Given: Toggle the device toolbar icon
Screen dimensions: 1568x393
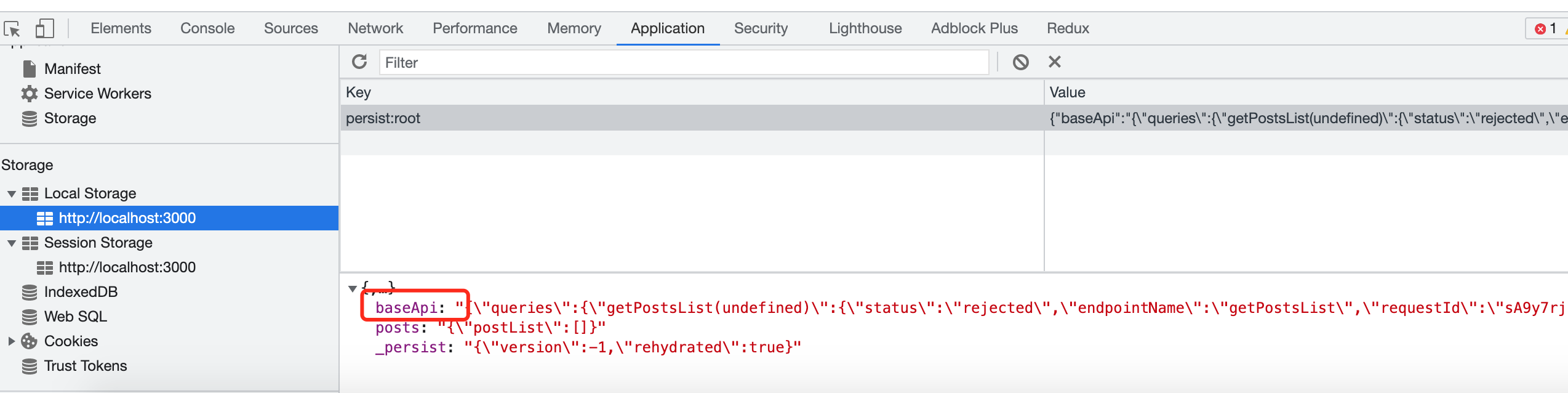Looking at the screenshot, I should [x=44, y=28].
